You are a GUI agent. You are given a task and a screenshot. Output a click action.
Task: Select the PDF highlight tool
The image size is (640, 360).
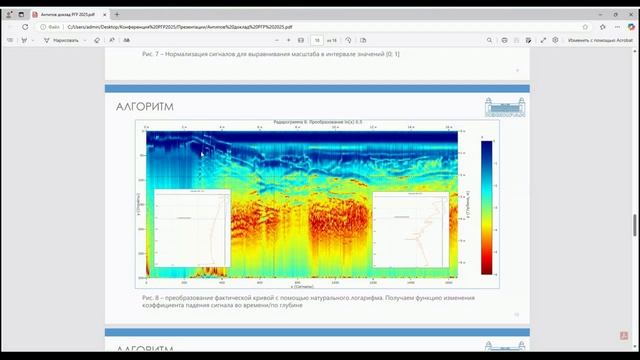24,40
